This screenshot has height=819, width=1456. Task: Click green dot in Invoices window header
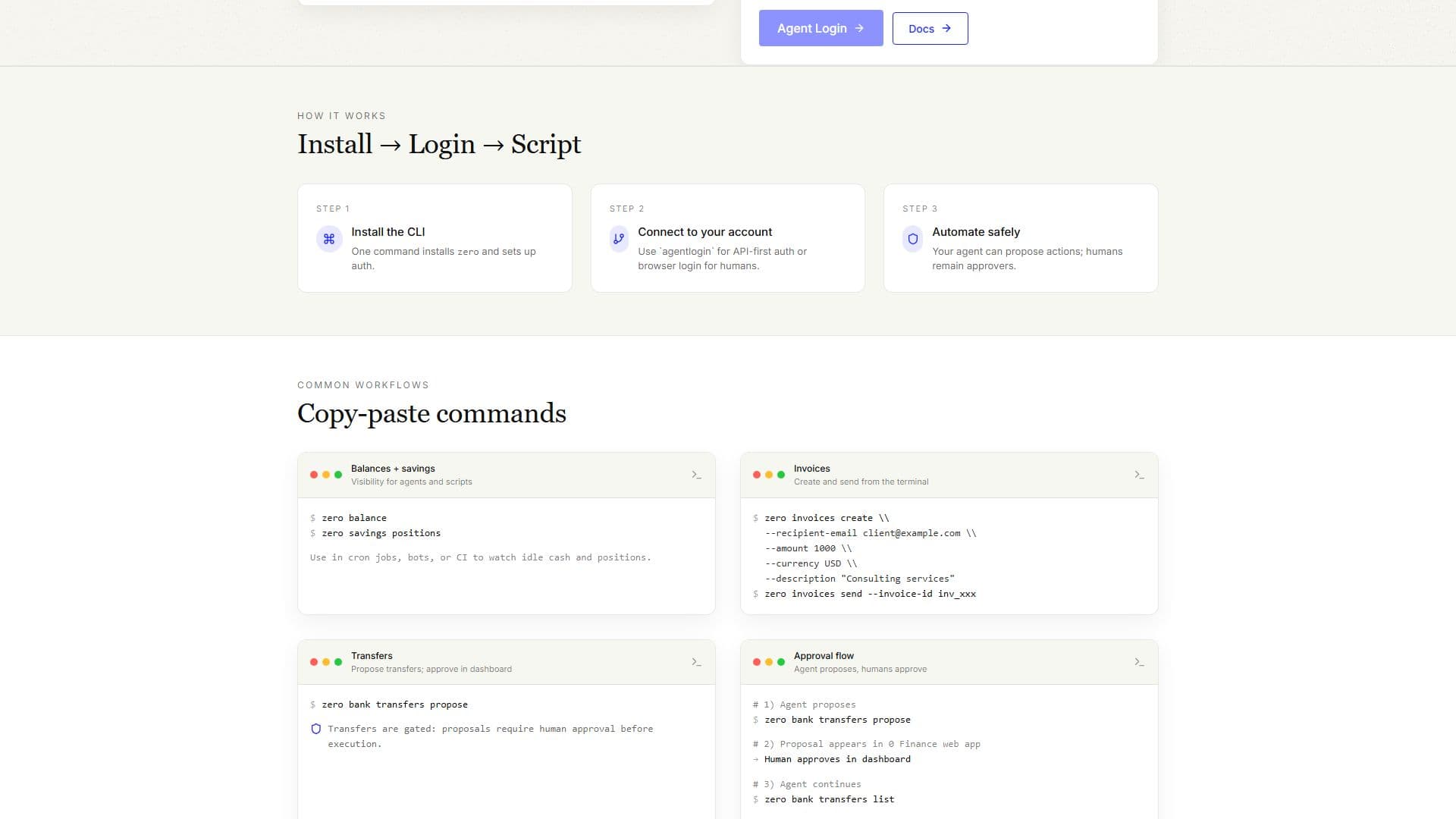tap(781, 475)
